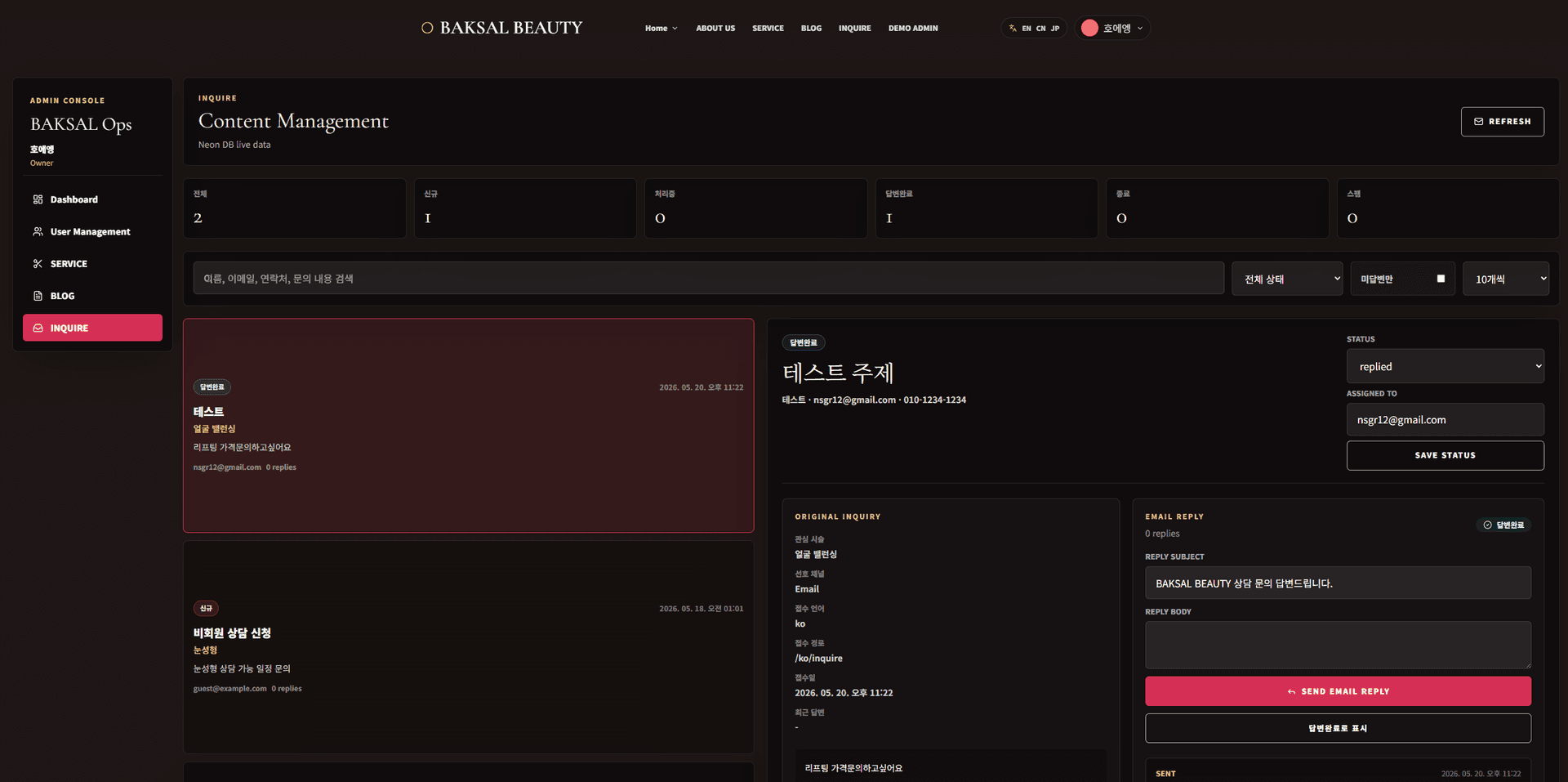Click the BLOG document icon
This screenshot has width=1568, height=782.
coord(38,296)
